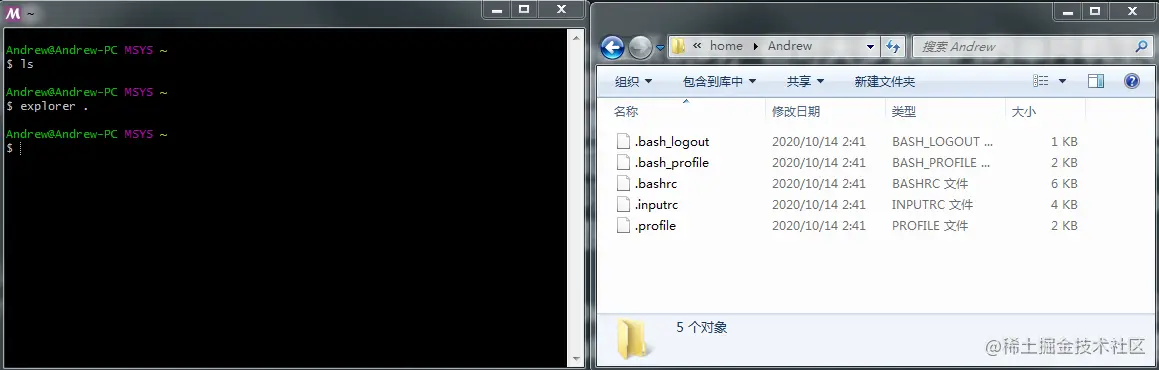Click the .profile file icon
Image resolution: width=1159 pixels, height=370 pixels.
[x=623, y=225]
